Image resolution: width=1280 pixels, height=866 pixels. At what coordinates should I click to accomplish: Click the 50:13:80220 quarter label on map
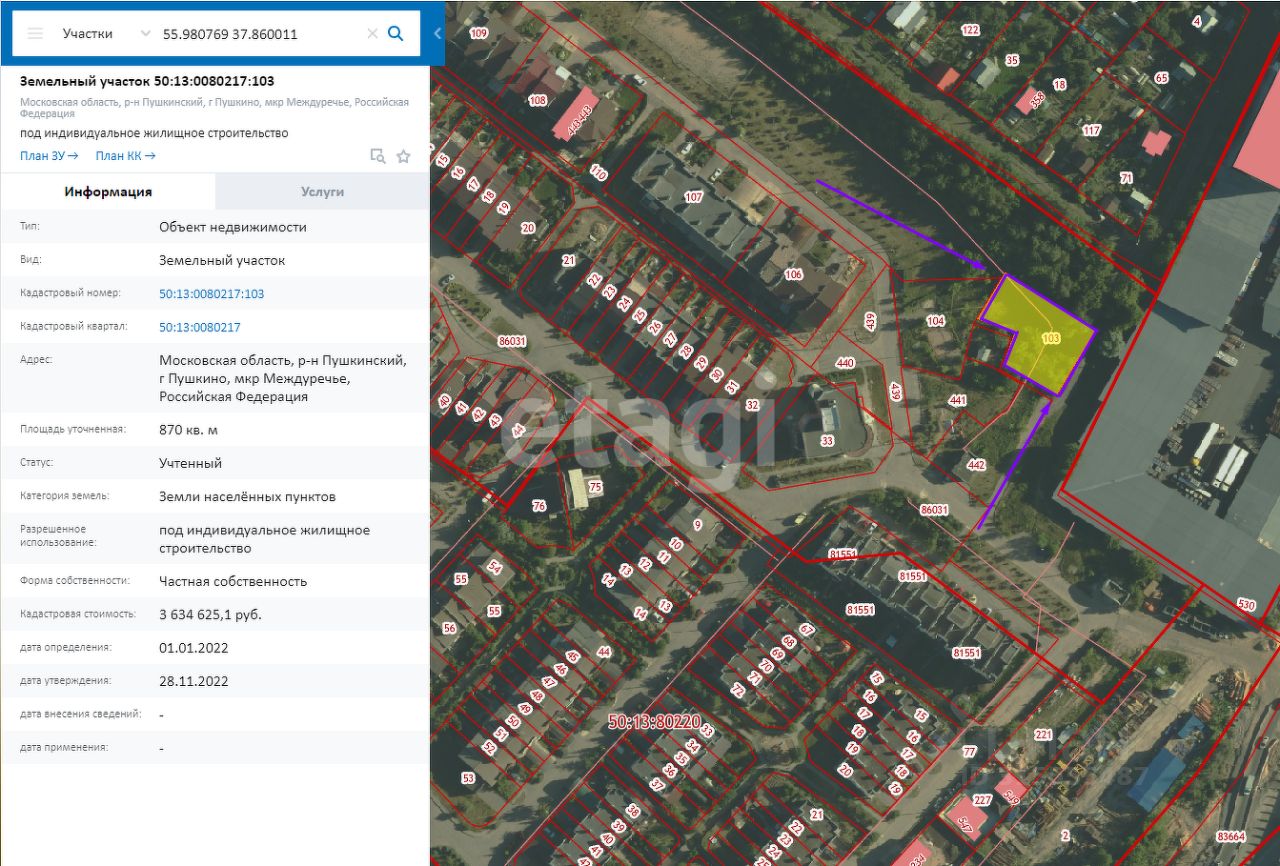tap(654, 721)
